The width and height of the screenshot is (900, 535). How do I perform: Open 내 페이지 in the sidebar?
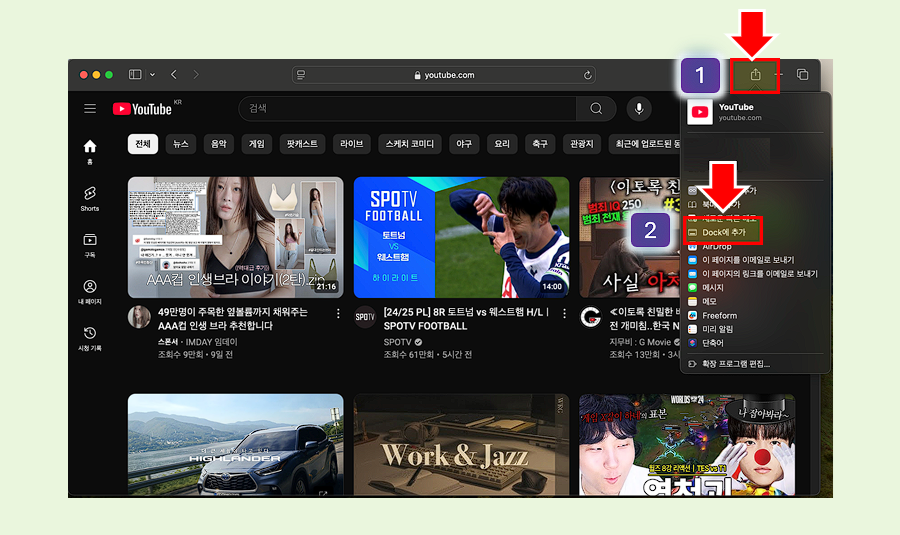90,292
